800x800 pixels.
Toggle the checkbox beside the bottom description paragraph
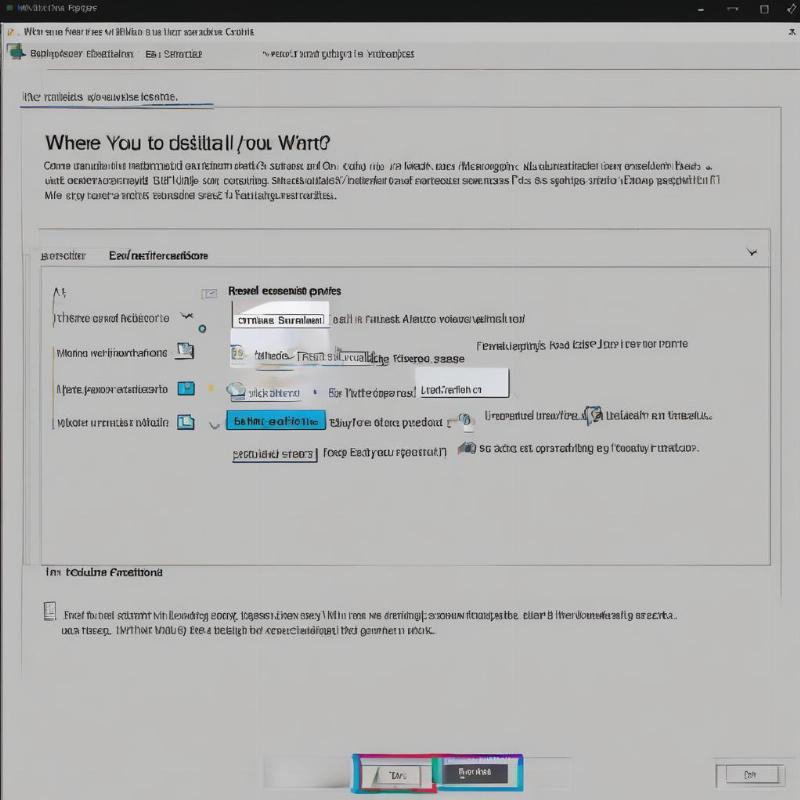[x=50, y=611]
